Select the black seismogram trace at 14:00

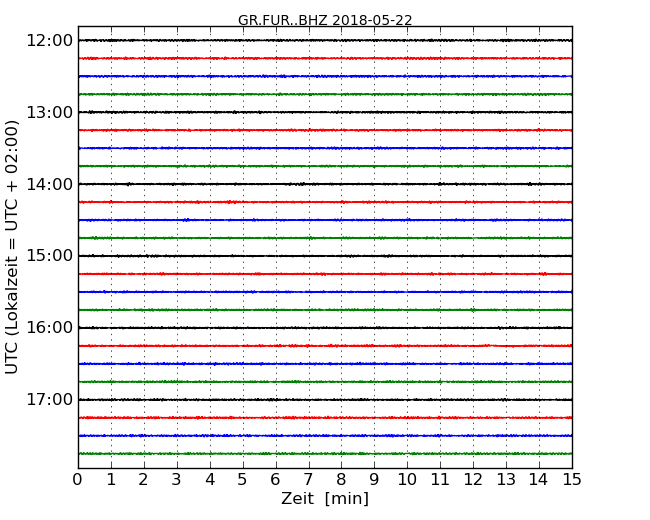pyautogui.click(x=325, y=184)
